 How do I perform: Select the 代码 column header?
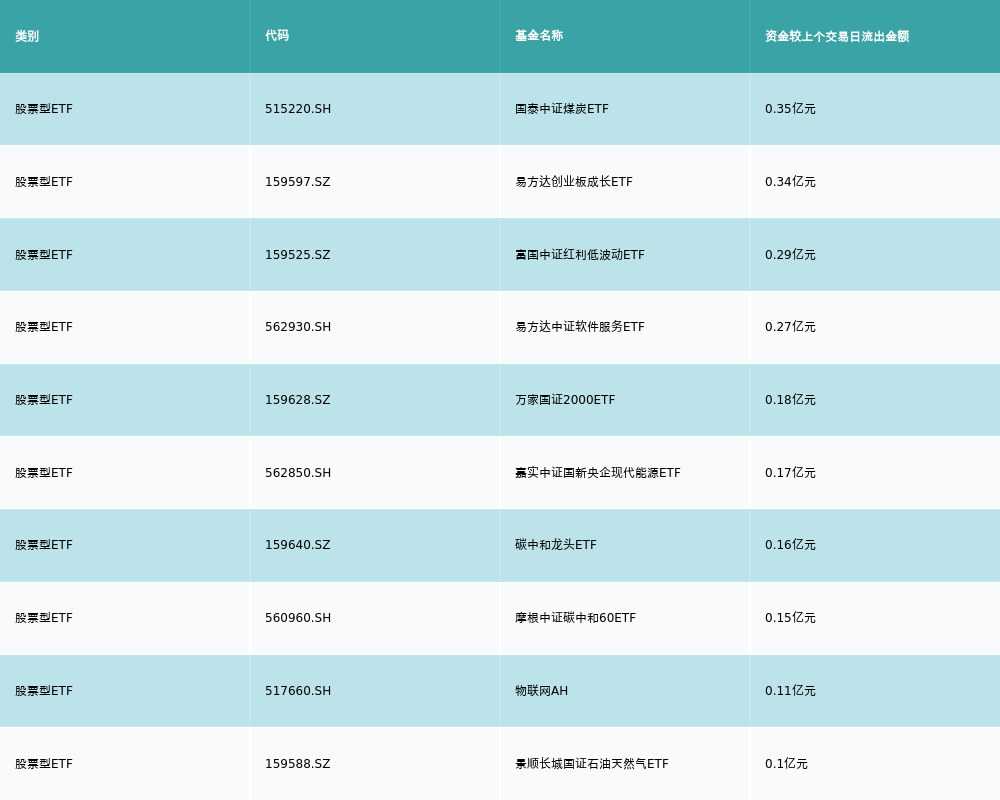coord(277,36)
